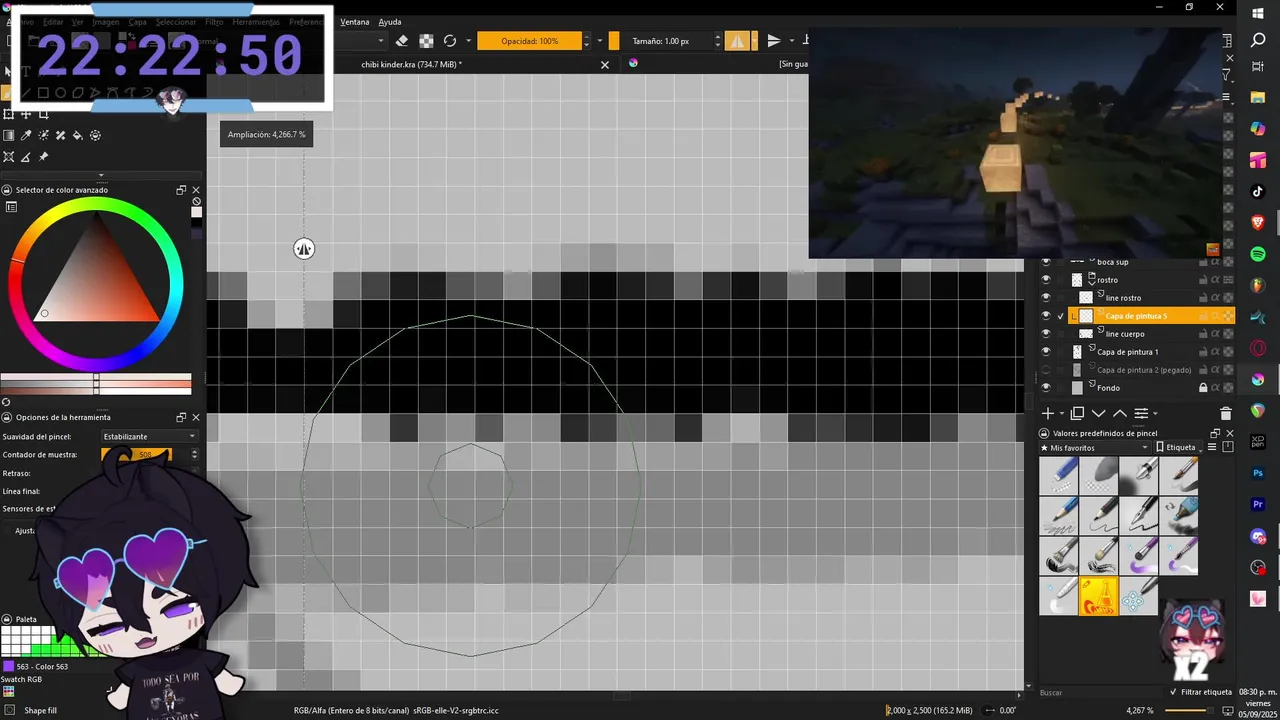Hide the line rostro layer

[x=1046, y=298]
